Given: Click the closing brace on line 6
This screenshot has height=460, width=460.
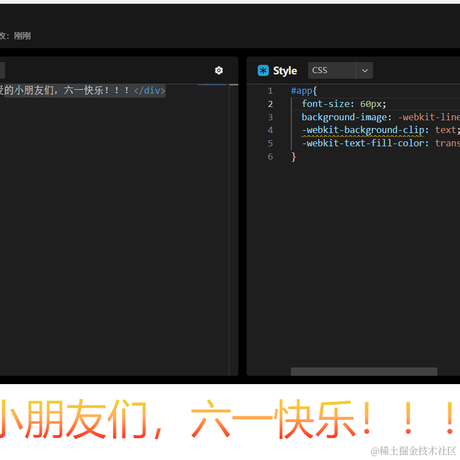Looking at the screenshot, I should [x=293, y=157].
